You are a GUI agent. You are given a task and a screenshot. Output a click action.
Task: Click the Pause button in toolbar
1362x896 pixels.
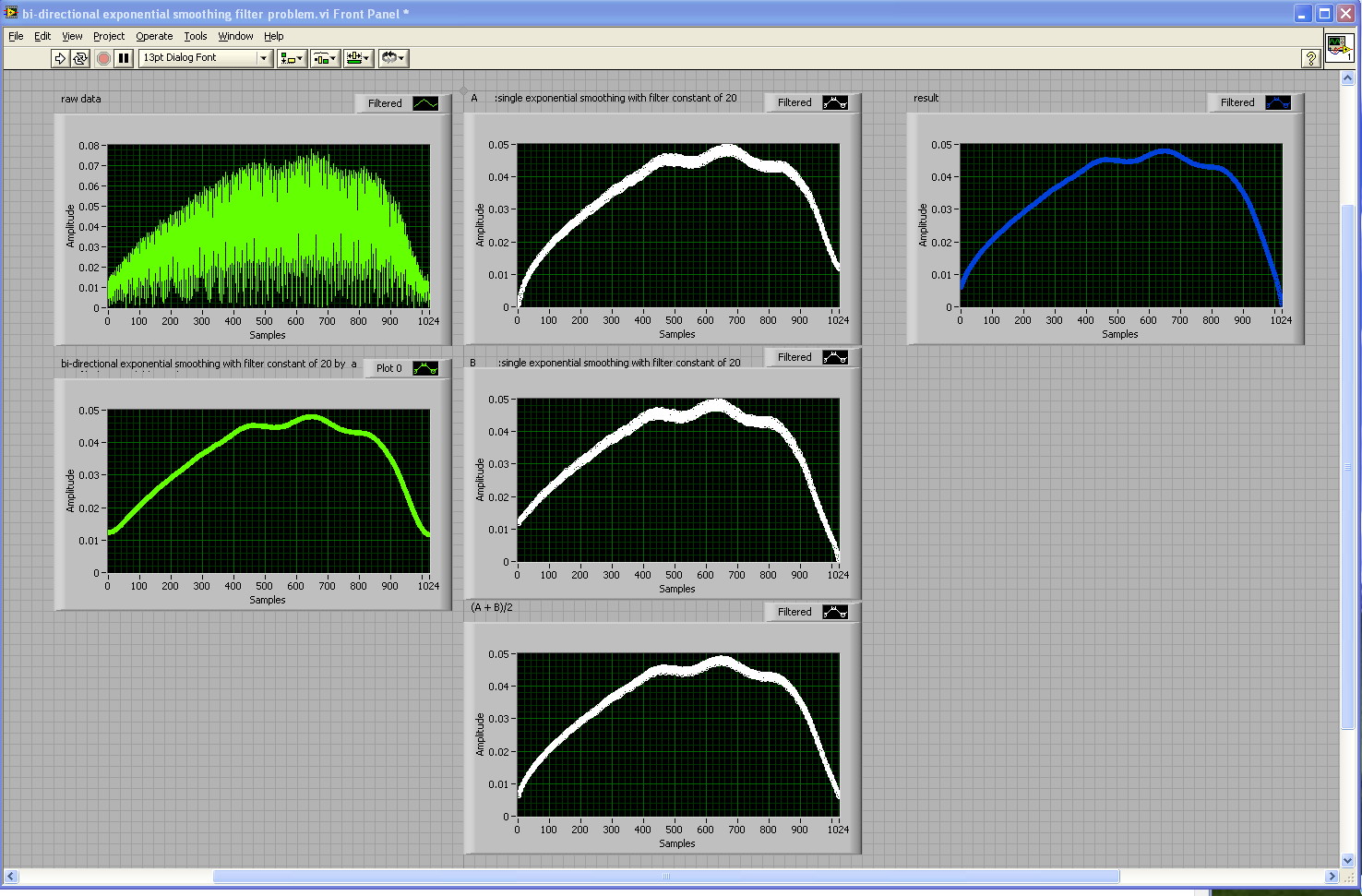coord(124,58)
